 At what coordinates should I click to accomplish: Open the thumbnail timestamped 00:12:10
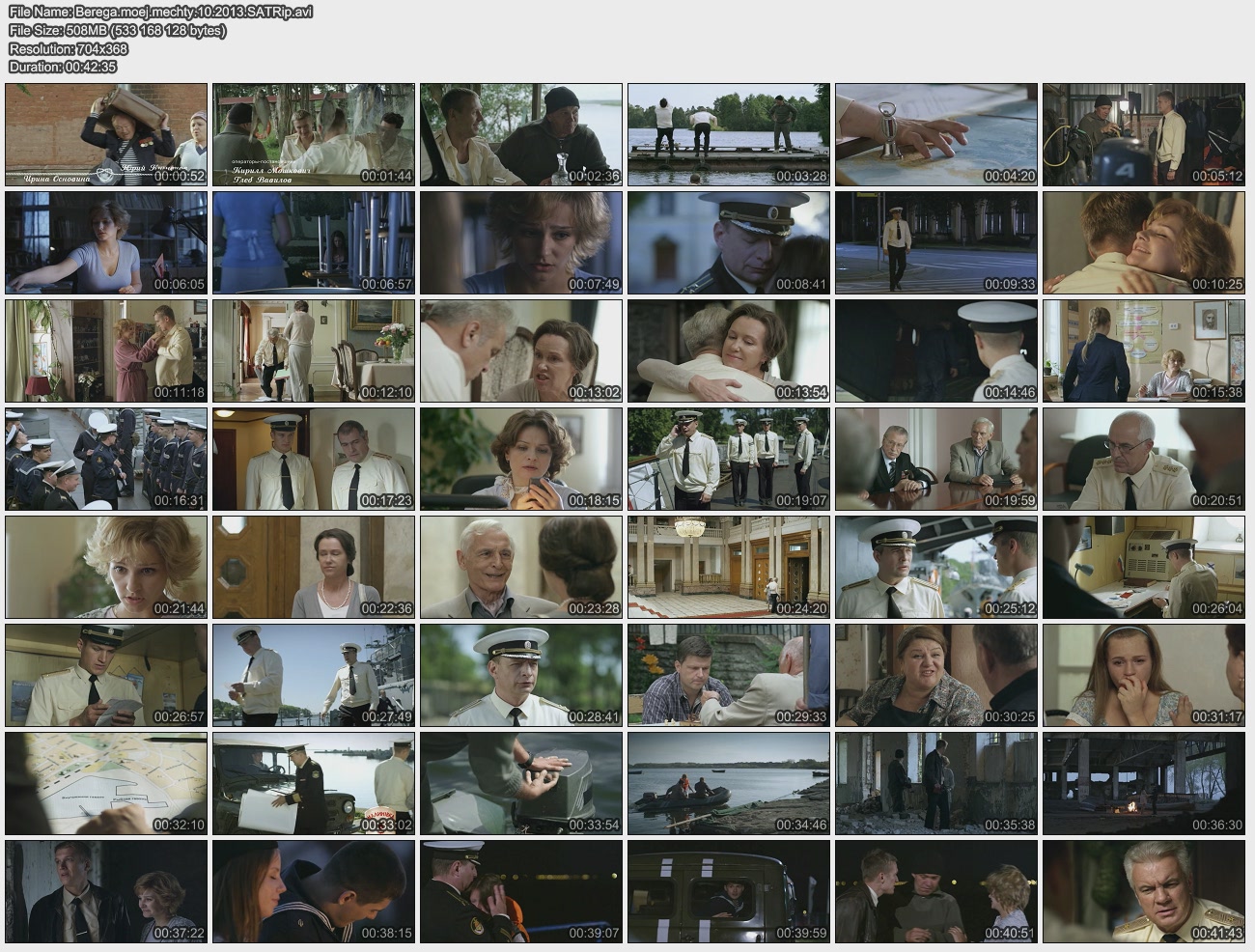pos(314,350)
